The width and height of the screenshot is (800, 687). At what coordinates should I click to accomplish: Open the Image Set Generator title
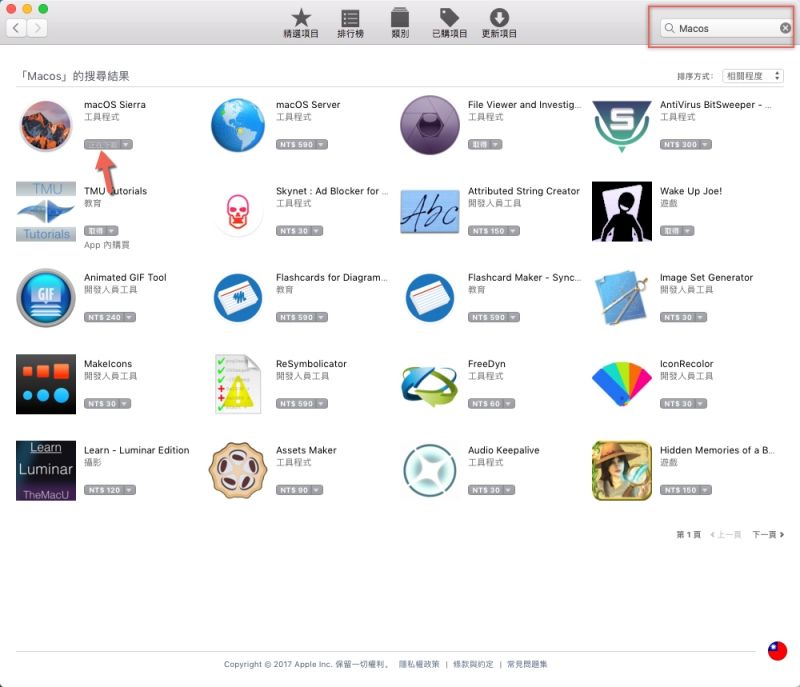(x=706, y=277)
